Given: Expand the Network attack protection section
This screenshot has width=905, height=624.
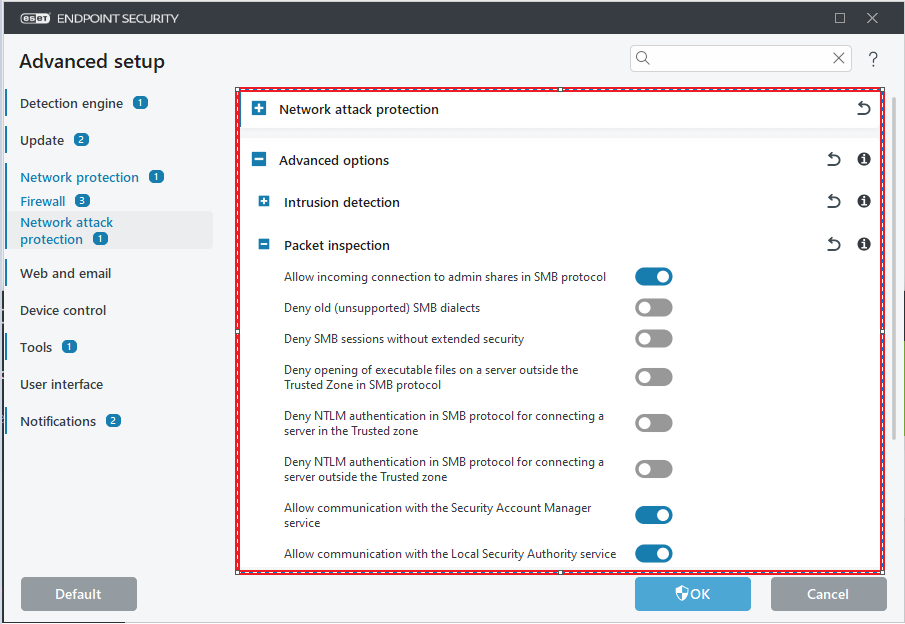Looking at the screenshot, I should point(259,109).
